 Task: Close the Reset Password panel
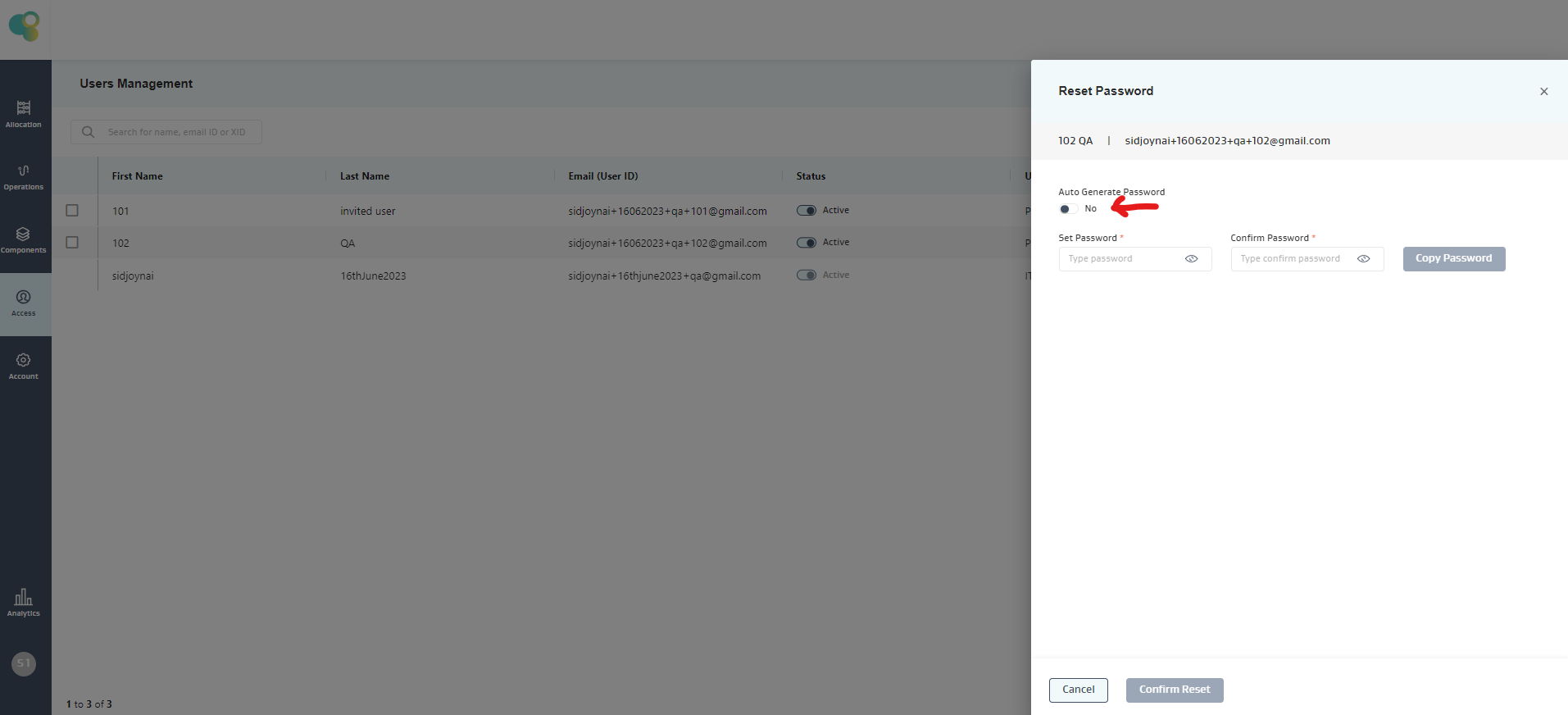(1543, 92)
